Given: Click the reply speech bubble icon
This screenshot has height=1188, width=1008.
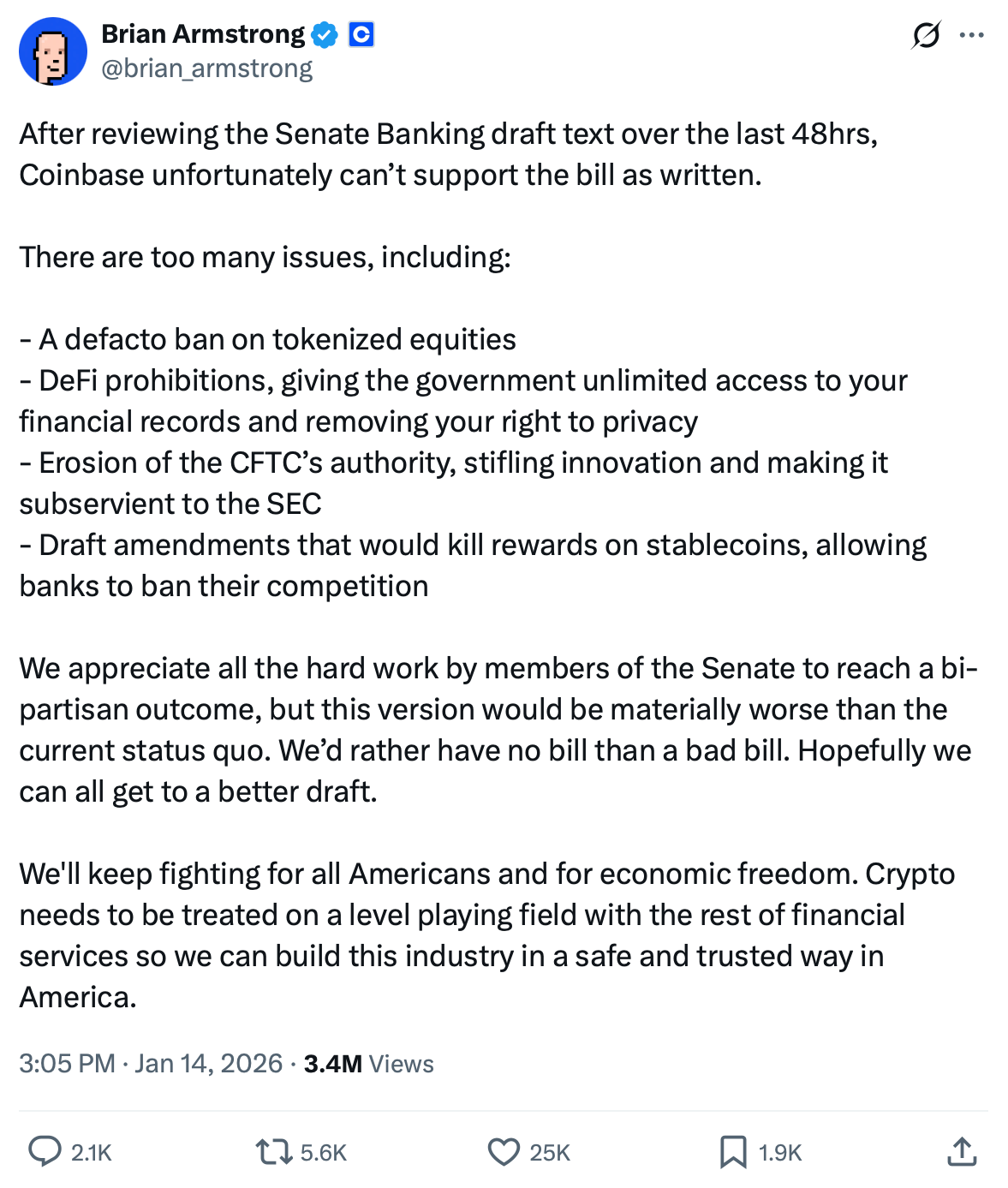Looking at the screenshot, I should pos(45,1152).
